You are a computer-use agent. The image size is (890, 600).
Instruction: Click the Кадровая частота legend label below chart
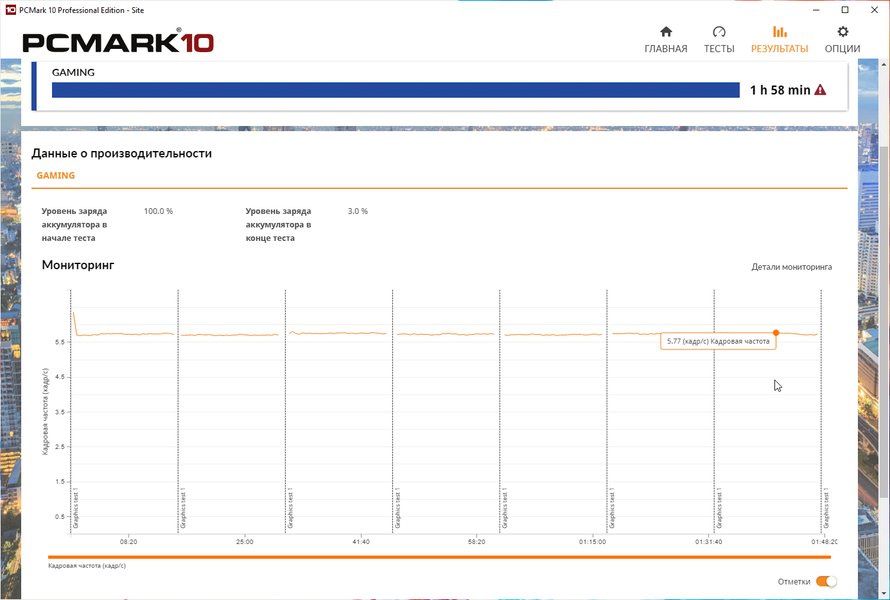87,566
